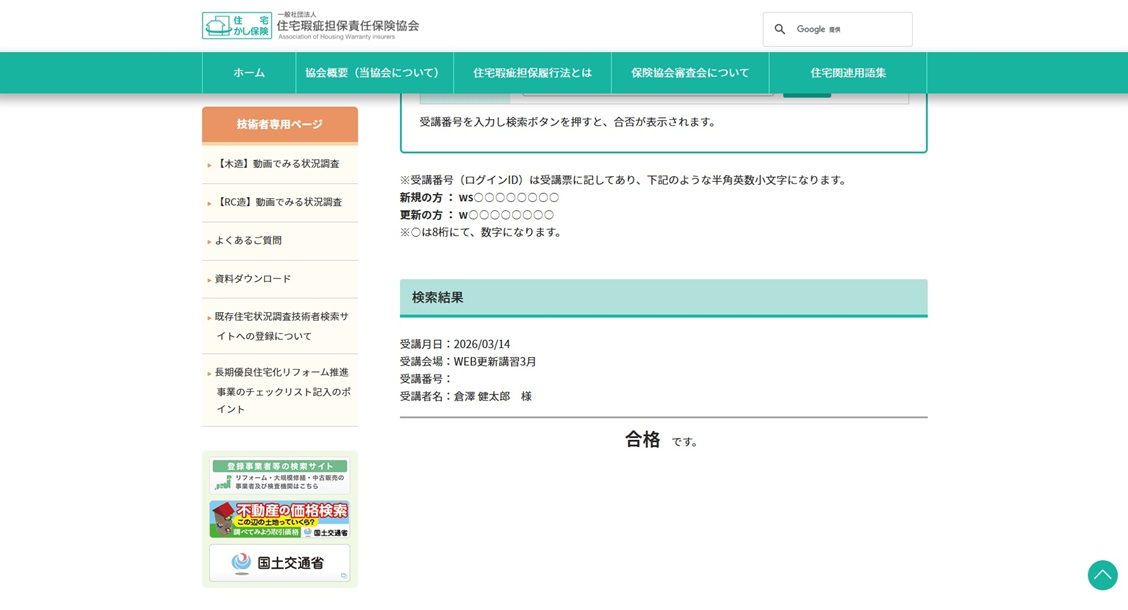Click the magnifier search icon
1128x610 pixels.
coord(780,30)
